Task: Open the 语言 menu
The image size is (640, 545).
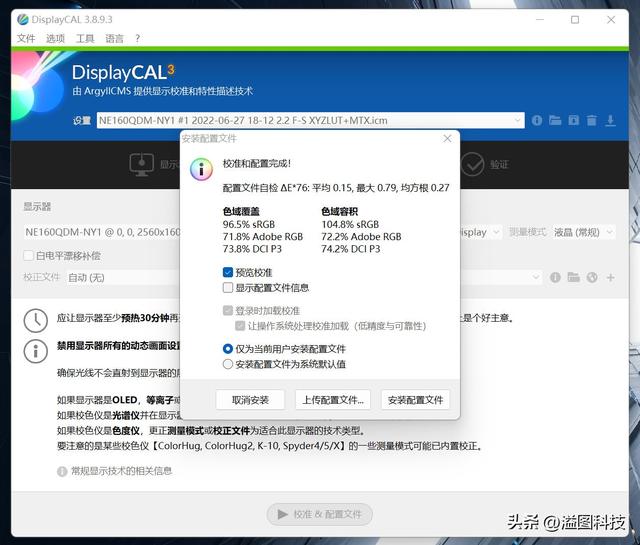Action: point(115,39)
